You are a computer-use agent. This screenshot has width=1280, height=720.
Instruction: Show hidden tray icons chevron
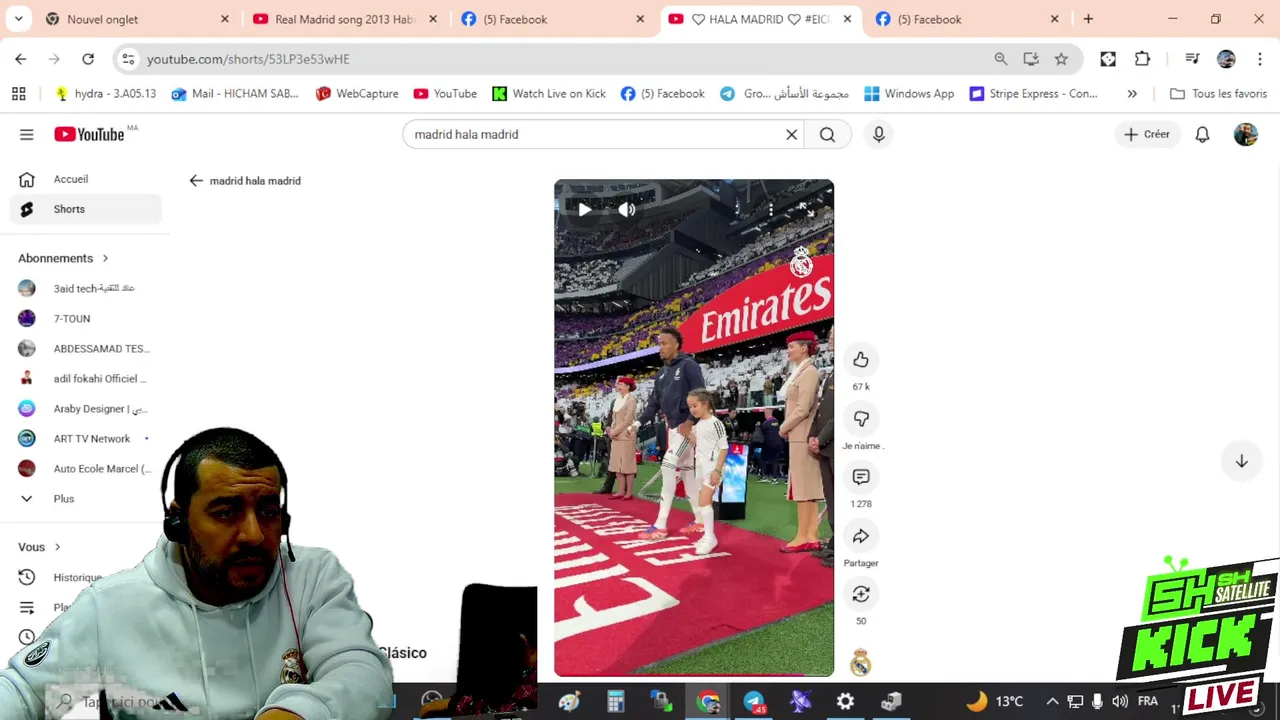point(1052,701)
